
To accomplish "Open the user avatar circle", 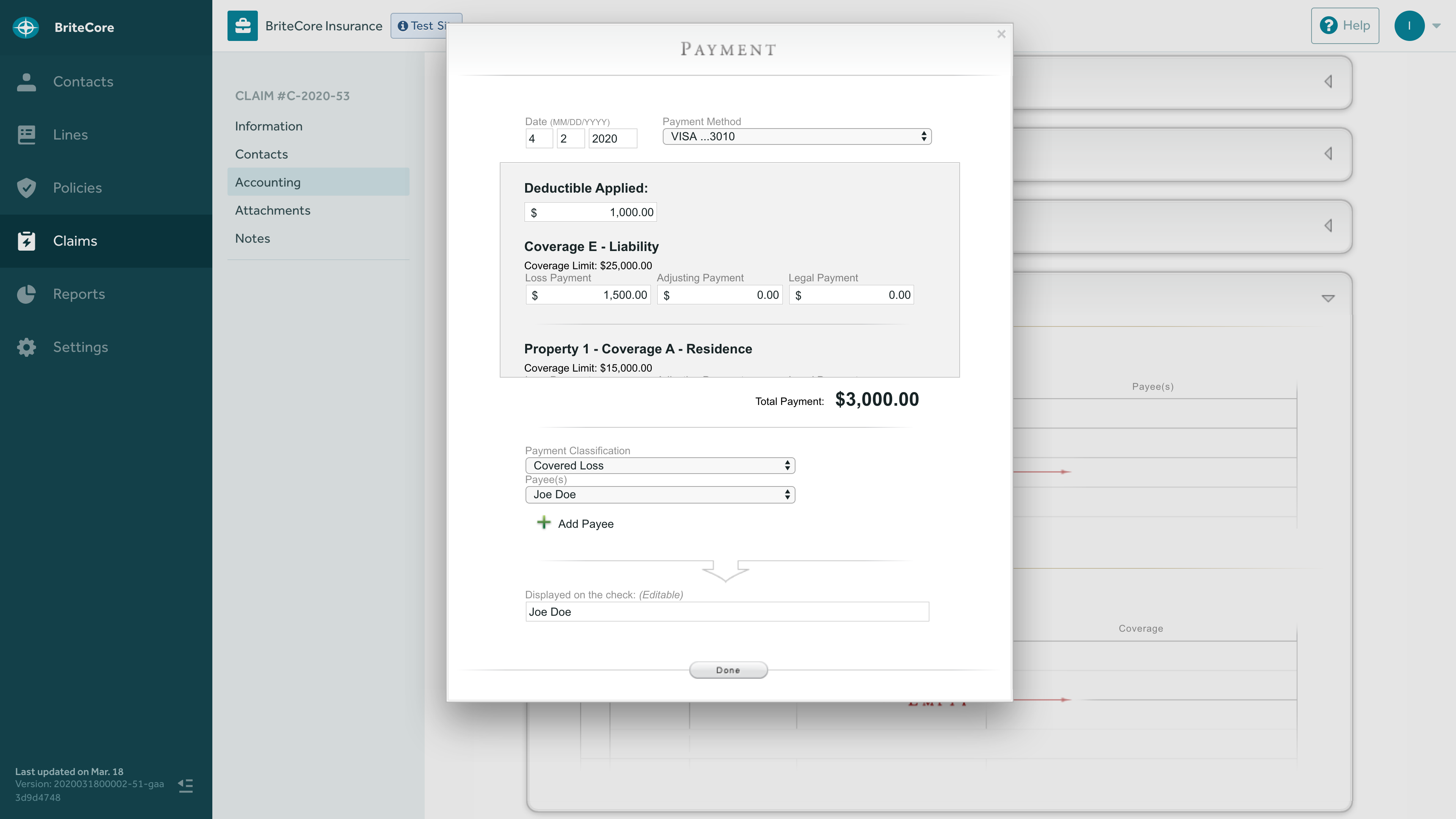I will pos(1409,25).
